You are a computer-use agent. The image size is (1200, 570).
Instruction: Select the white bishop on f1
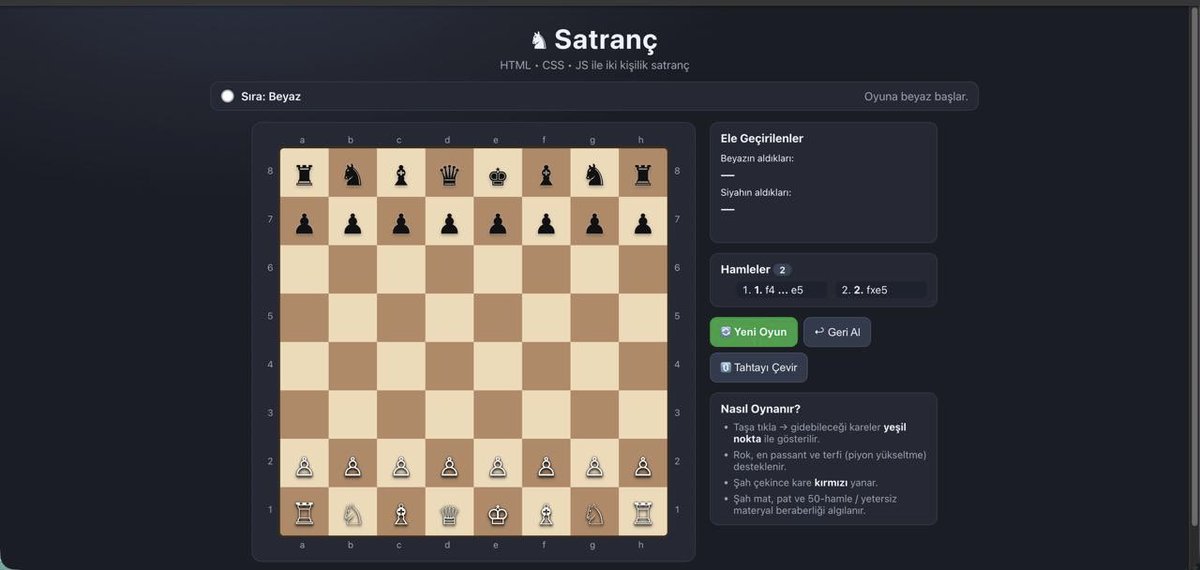pyautogui.click(x=546, y=514)
